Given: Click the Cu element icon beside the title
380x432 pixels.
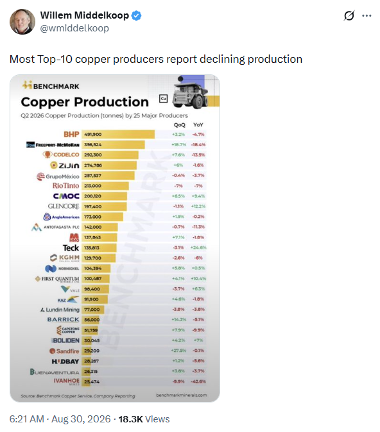Looking at the screenshot, I should click(x=163, y=99).
